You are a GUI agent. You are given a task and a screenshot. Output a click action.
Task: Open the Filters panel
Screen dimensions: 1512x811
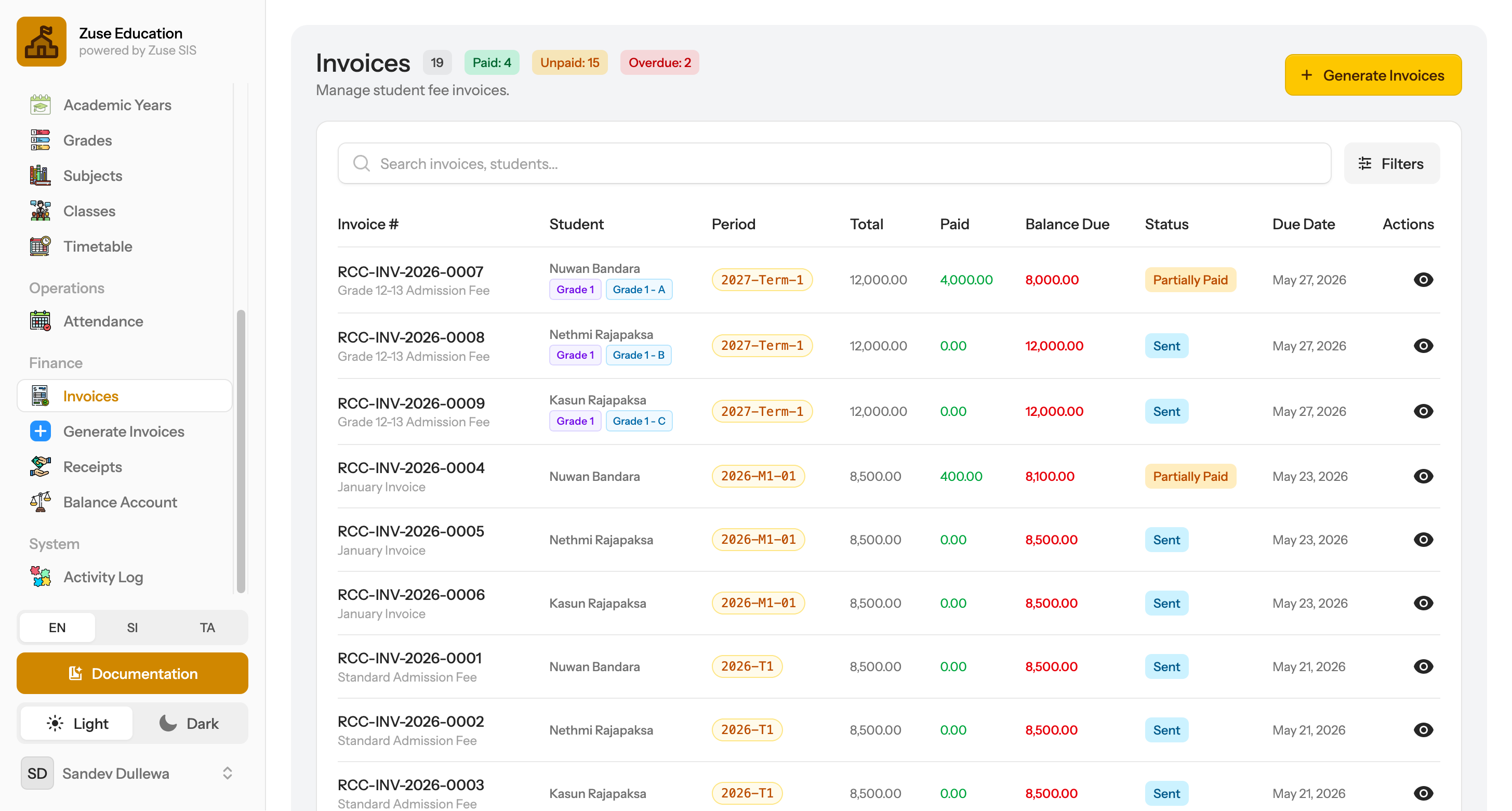point(1391,164)
